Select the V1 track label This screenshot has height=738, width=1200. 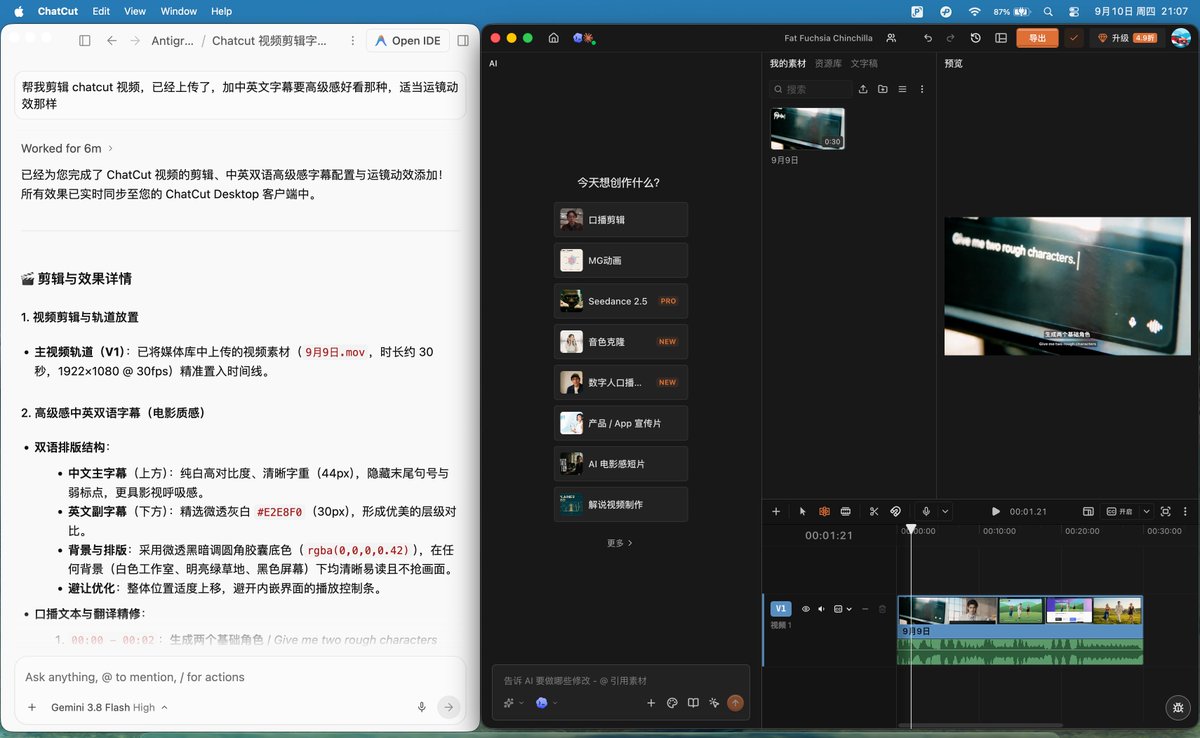tap(781, 608)
